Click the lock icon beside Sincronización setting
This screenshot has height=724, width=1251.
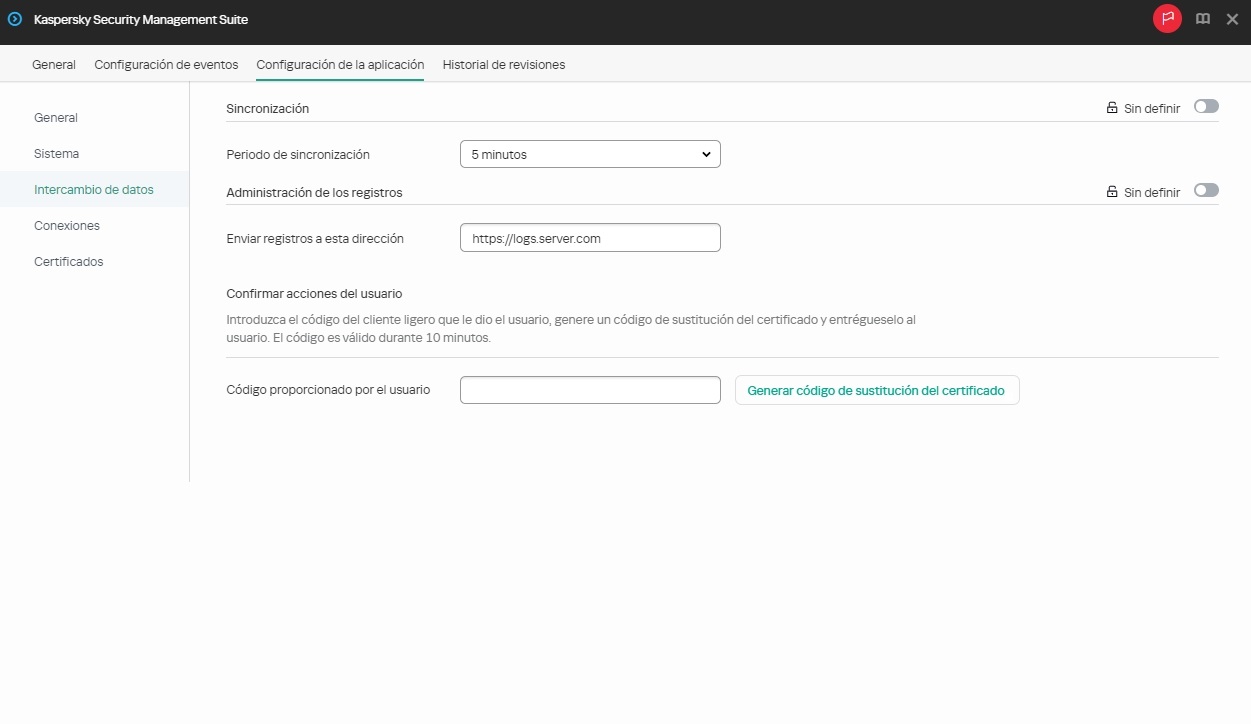click(x=1111, y=108)
